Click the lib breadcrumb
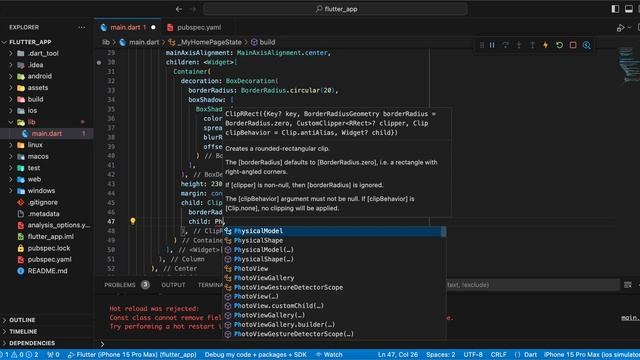The height and width of the screenshot is (360, 640). click(x=106, y=42)
